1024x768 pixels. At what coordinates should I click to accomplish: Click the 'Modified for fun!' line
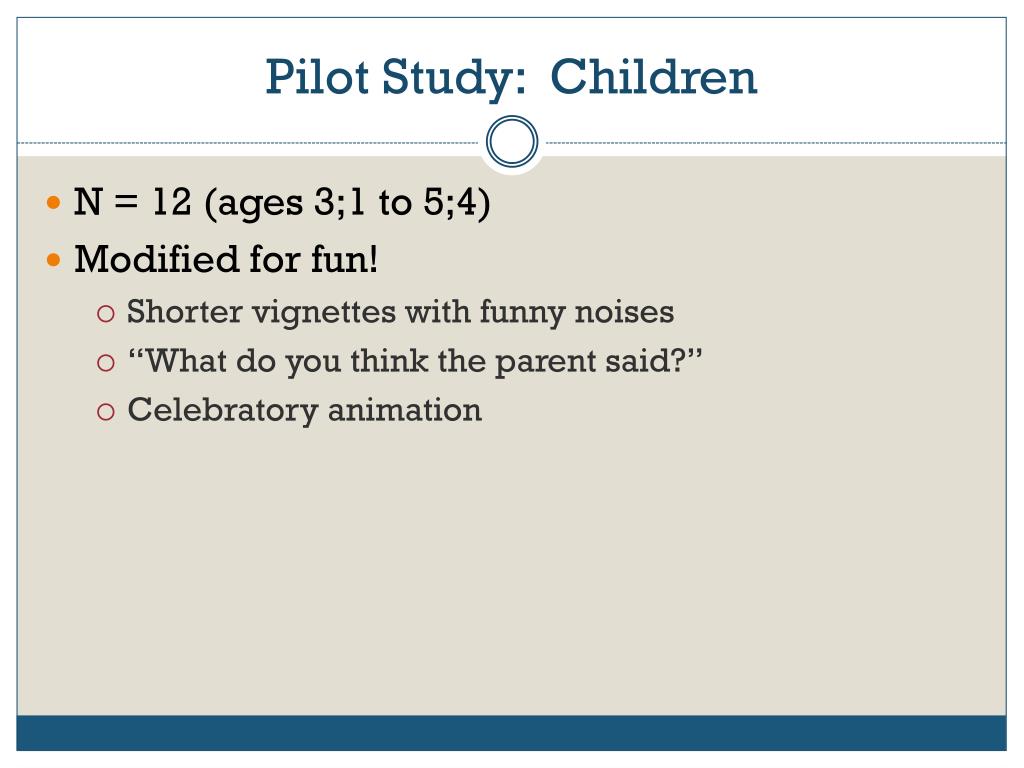pos(227,261)
